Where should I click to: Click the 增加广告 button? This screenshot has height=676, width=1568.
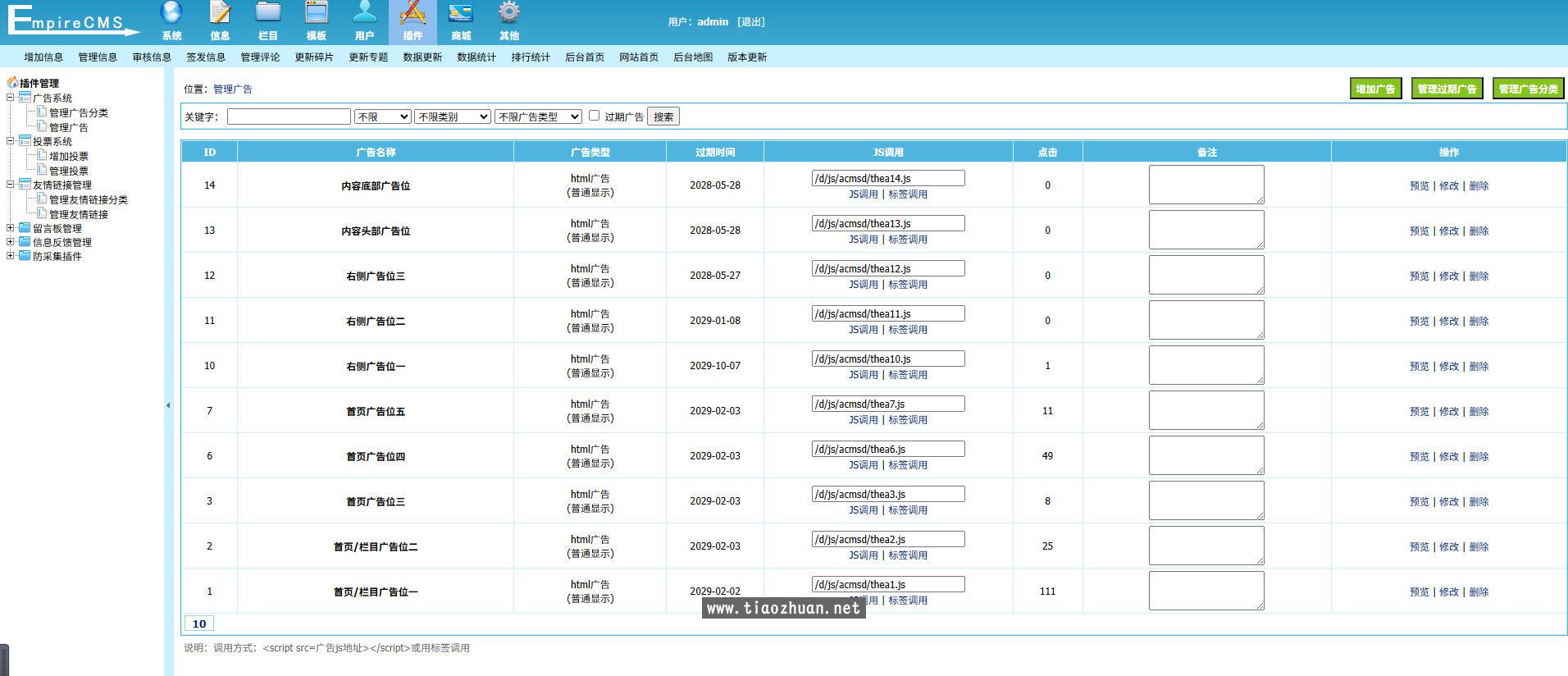pyautogui.click(x=1375, y=89)
